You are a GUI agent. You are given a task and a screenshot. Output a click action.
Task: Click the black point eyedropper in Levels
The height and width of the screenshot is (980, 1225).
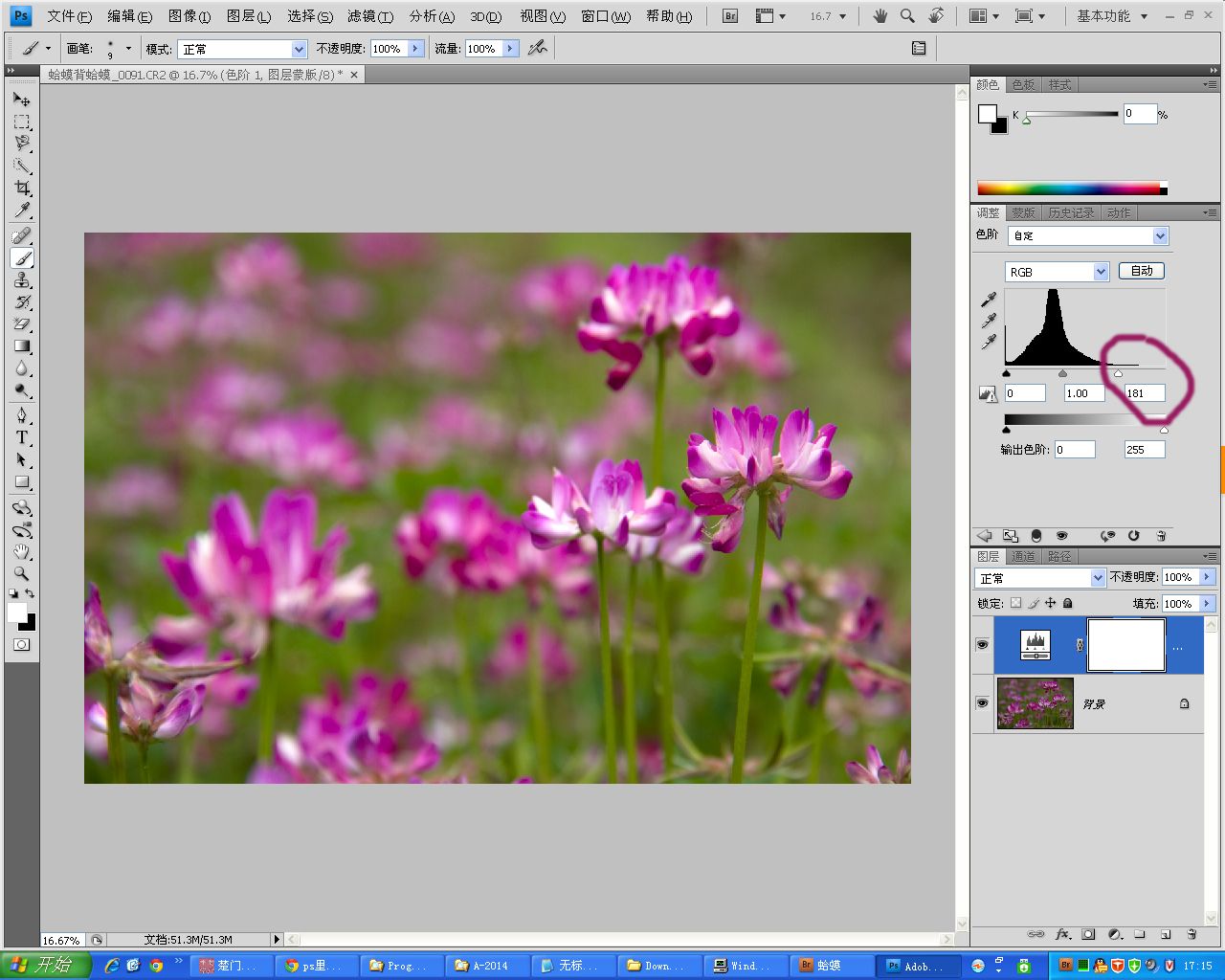tap(989, 300)
